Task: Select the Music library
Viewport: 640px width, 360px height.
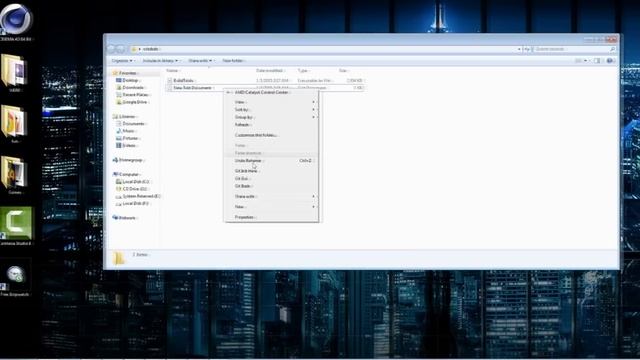Action: pos(126,131)
